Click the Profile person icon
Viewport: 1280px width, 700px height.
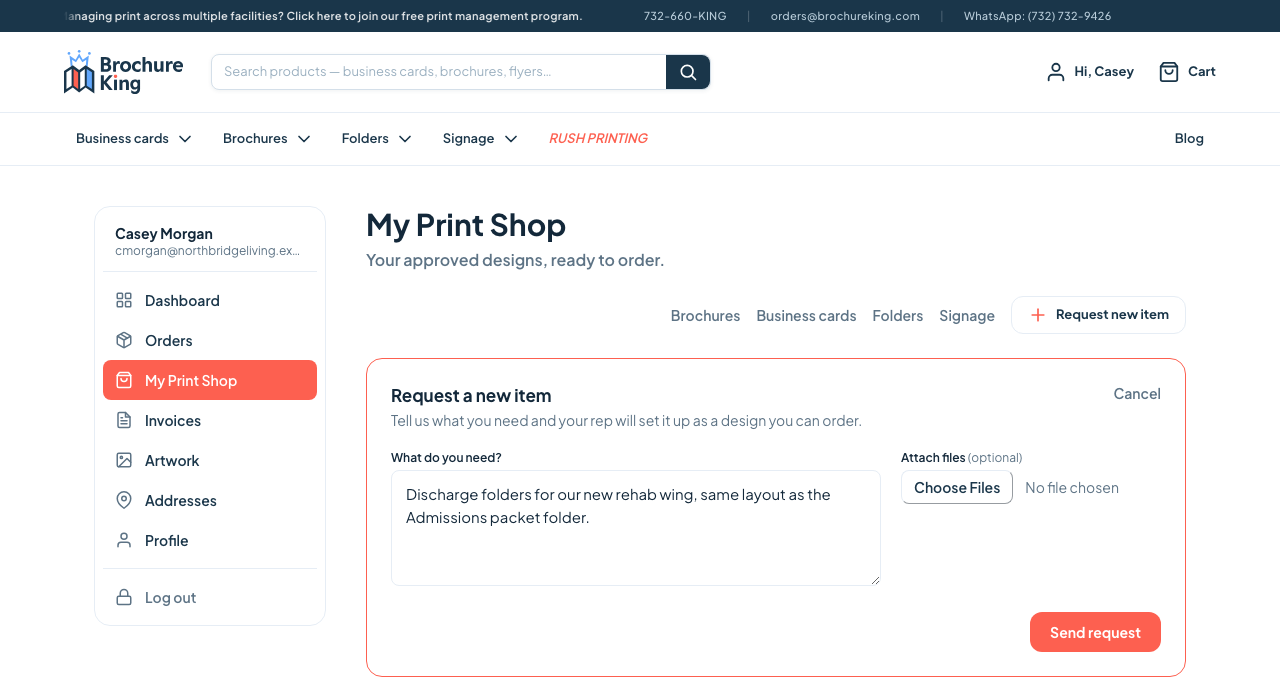[x=124, y=540]
